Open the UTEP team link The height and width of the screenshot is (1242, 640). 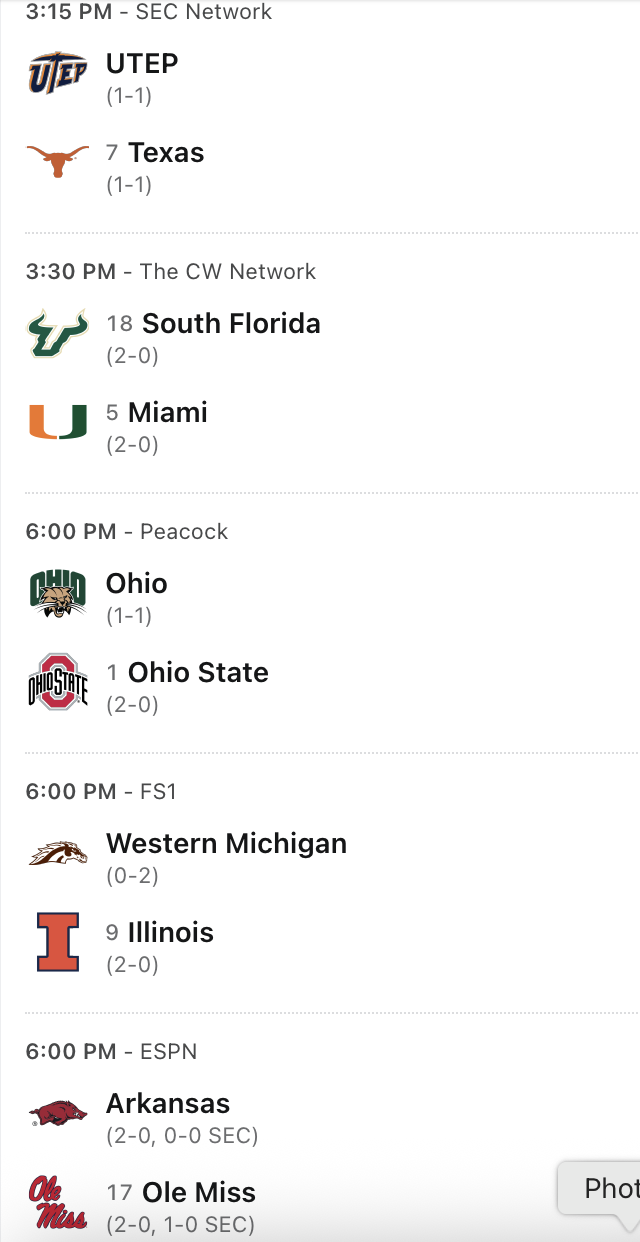(142, 64)
